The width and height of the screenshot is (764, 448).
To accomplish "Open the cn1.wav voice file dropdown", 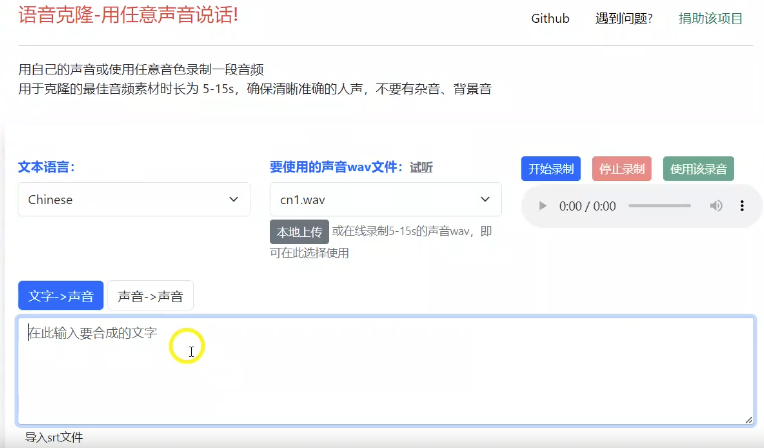I will pos(385,199).
